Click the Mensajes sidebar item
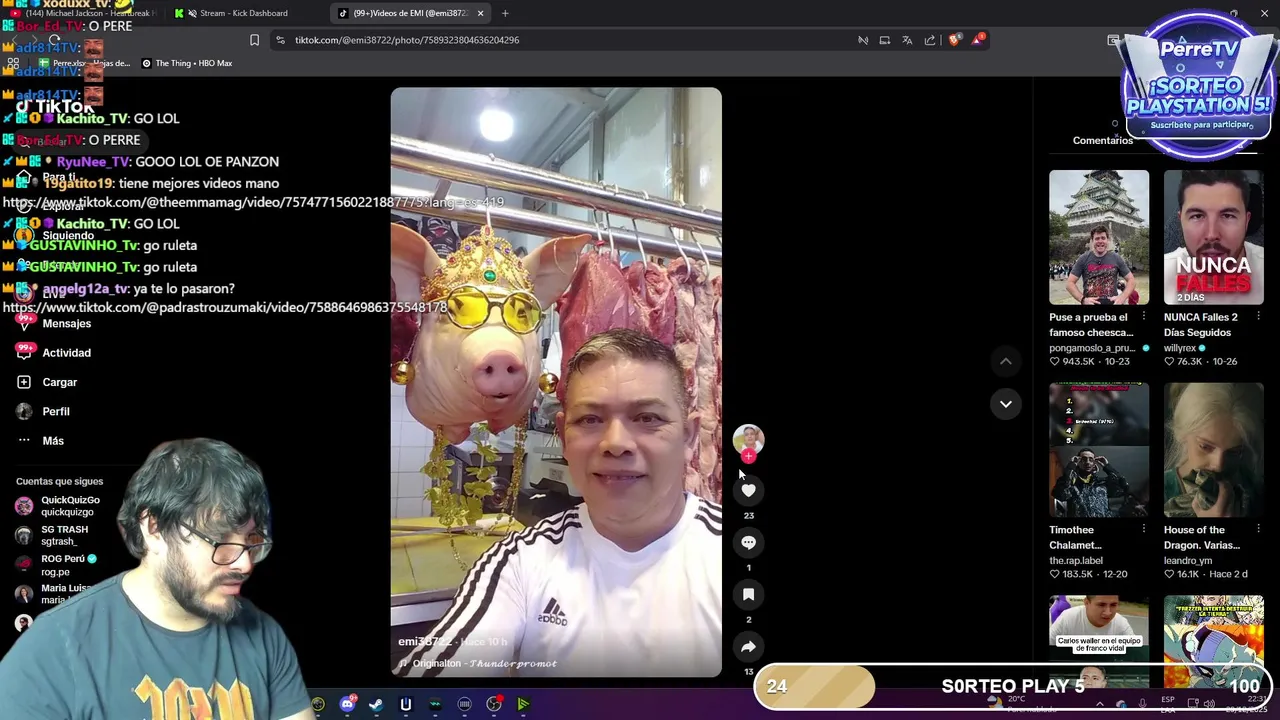 (67, 323)
